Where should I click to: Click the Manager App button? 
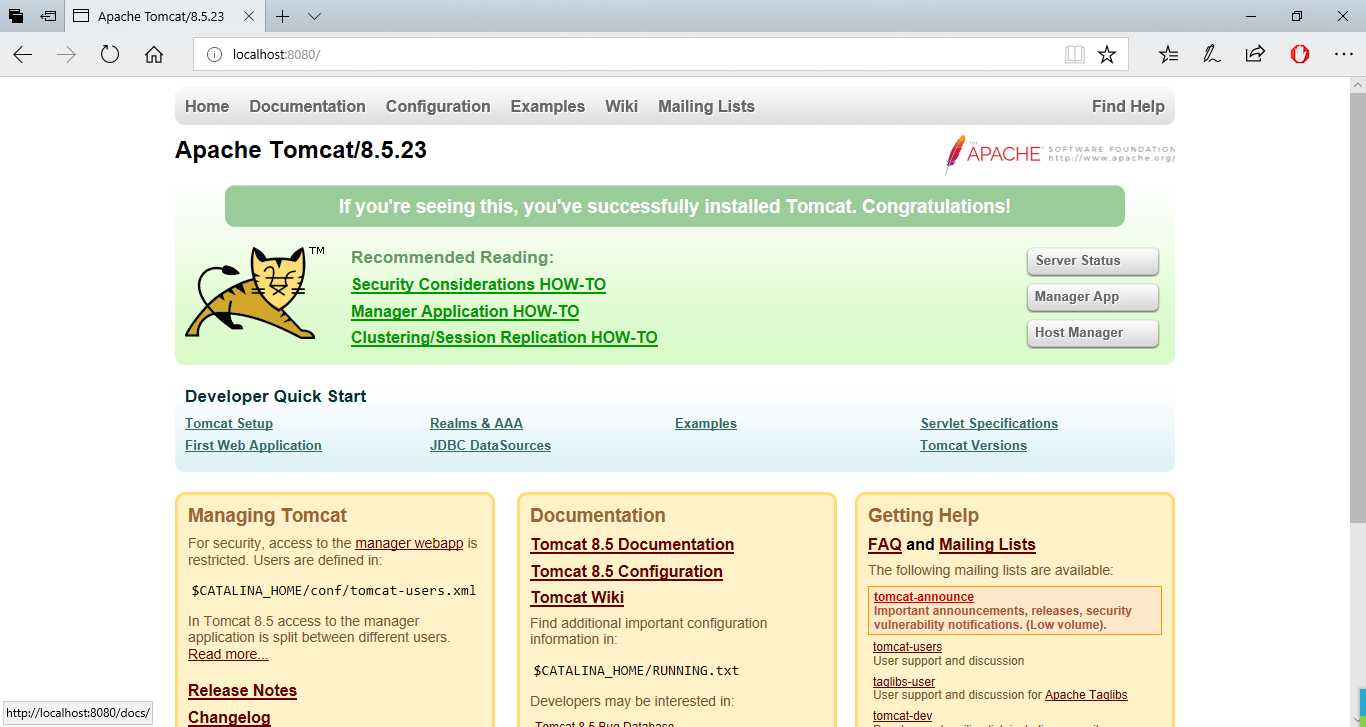tap(1092, 297)
